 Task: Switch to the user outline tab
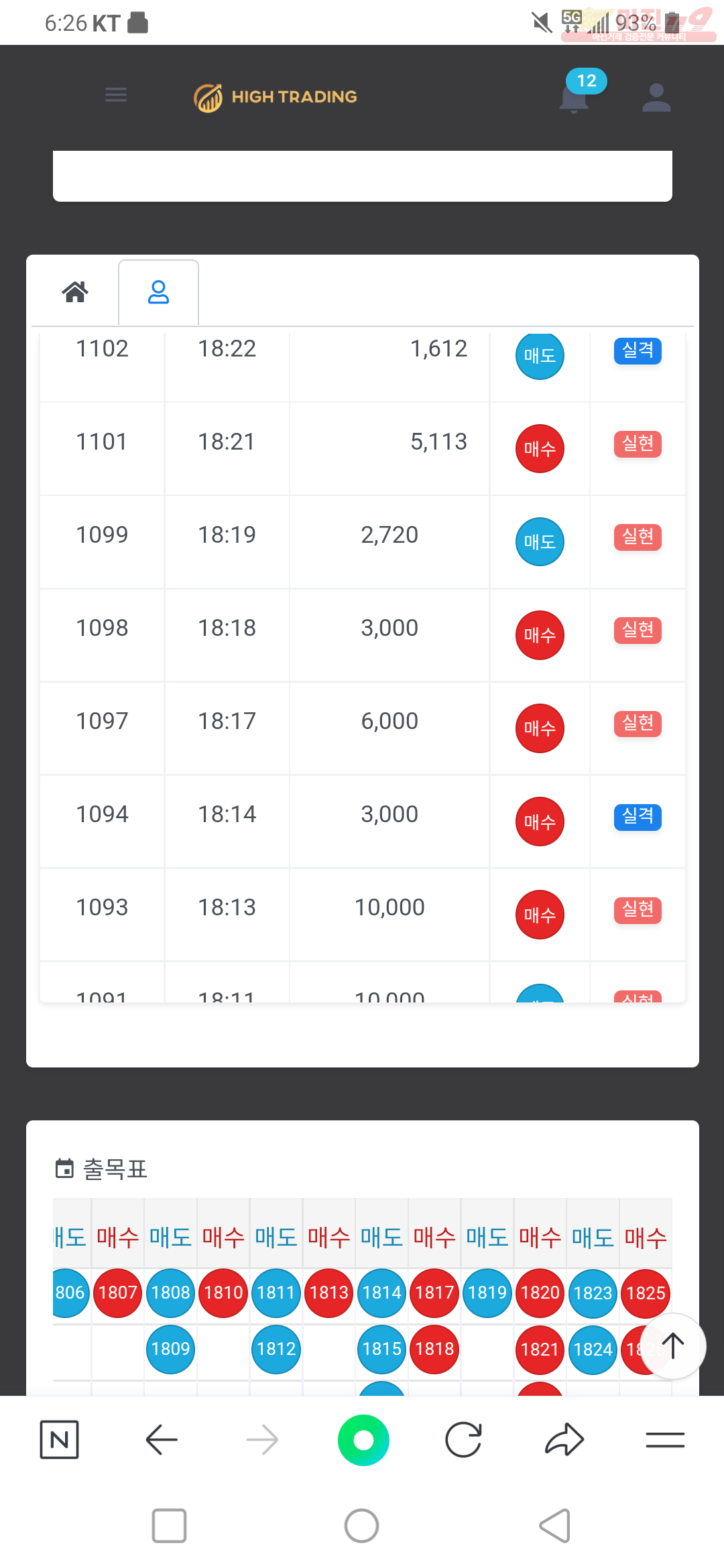click(x=158, y=292)
